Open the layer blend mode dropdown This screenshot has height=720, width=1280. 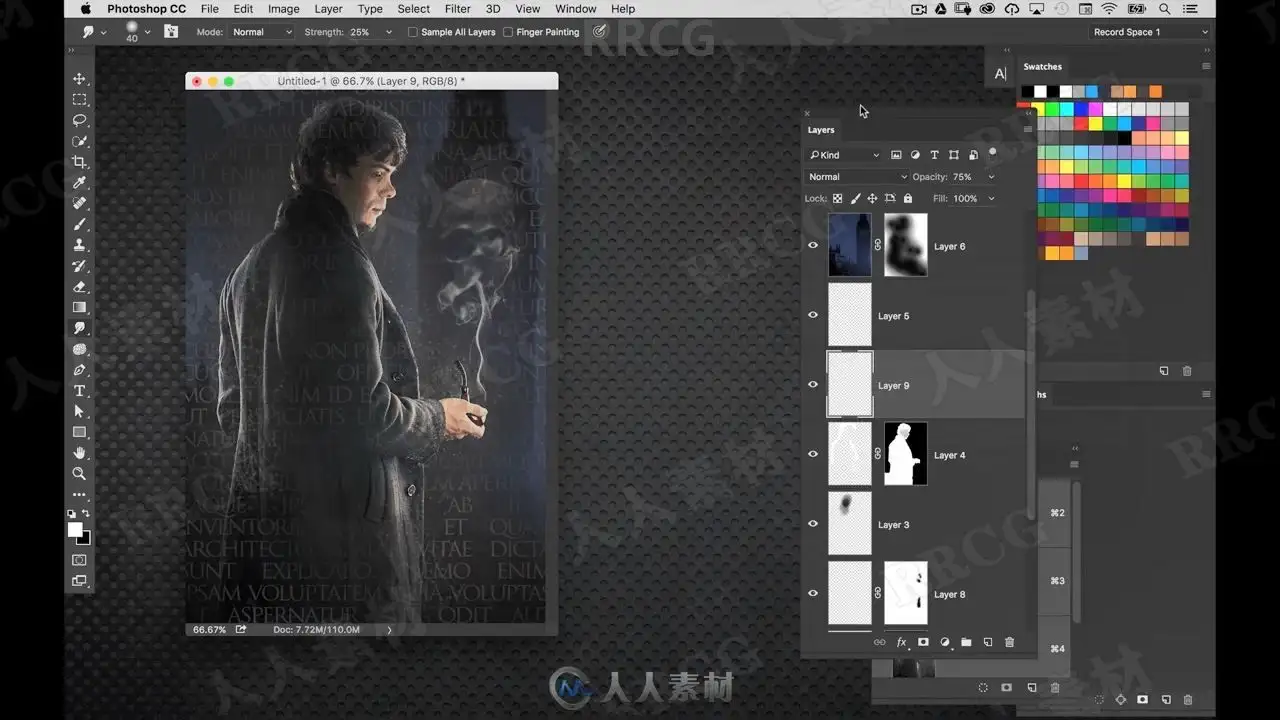point(857,177)
